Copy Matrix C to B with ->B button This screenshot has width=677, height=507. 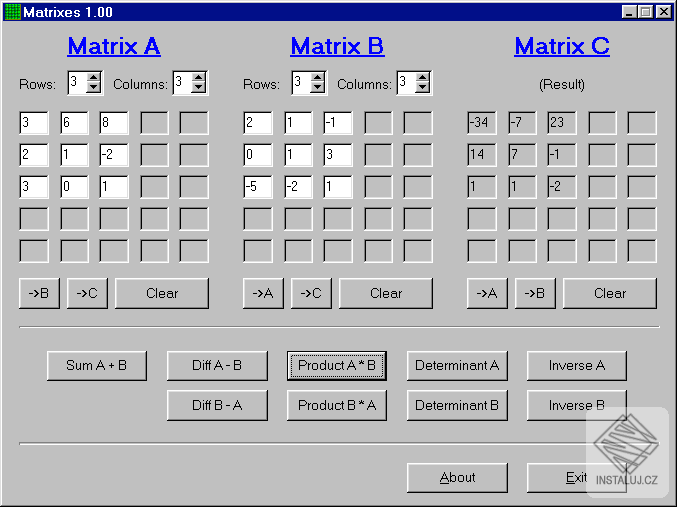[535, 293]
